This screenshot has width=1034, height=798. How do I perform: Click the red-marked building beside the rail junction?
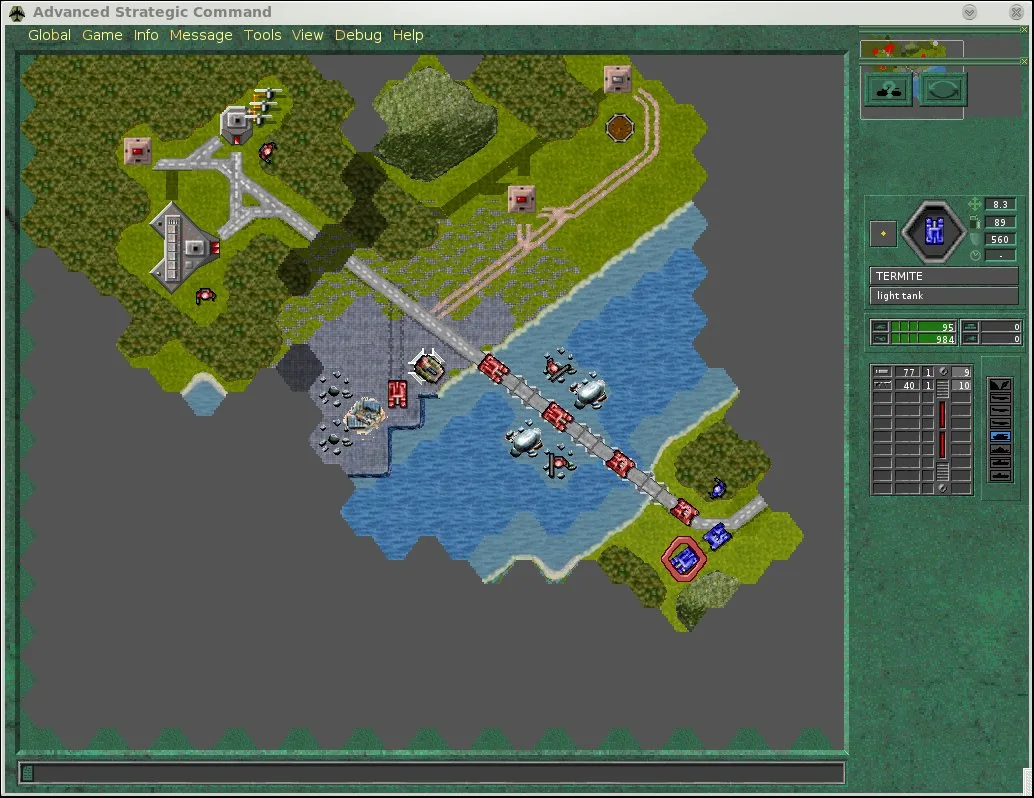tap(522, 199)
